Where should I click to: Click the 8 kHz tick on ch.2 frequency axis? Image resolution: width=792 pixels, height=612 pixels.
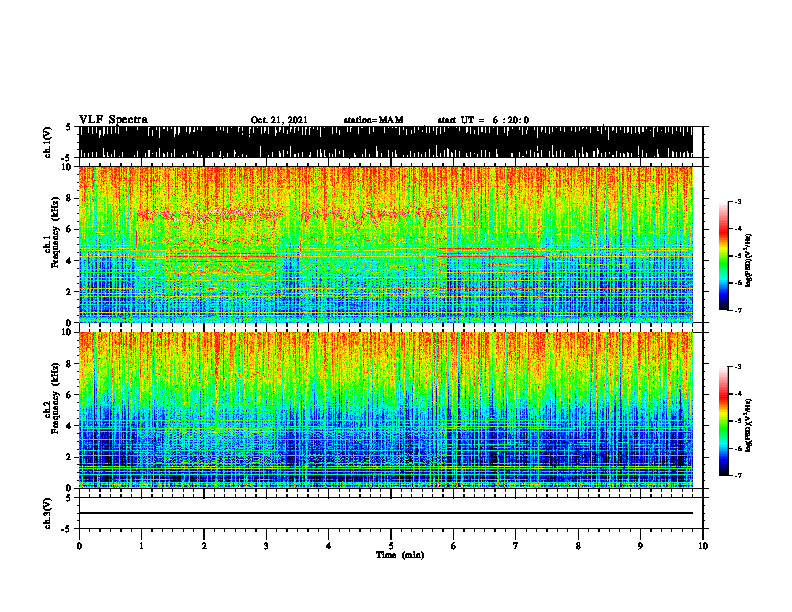click(x=70, y=364)
